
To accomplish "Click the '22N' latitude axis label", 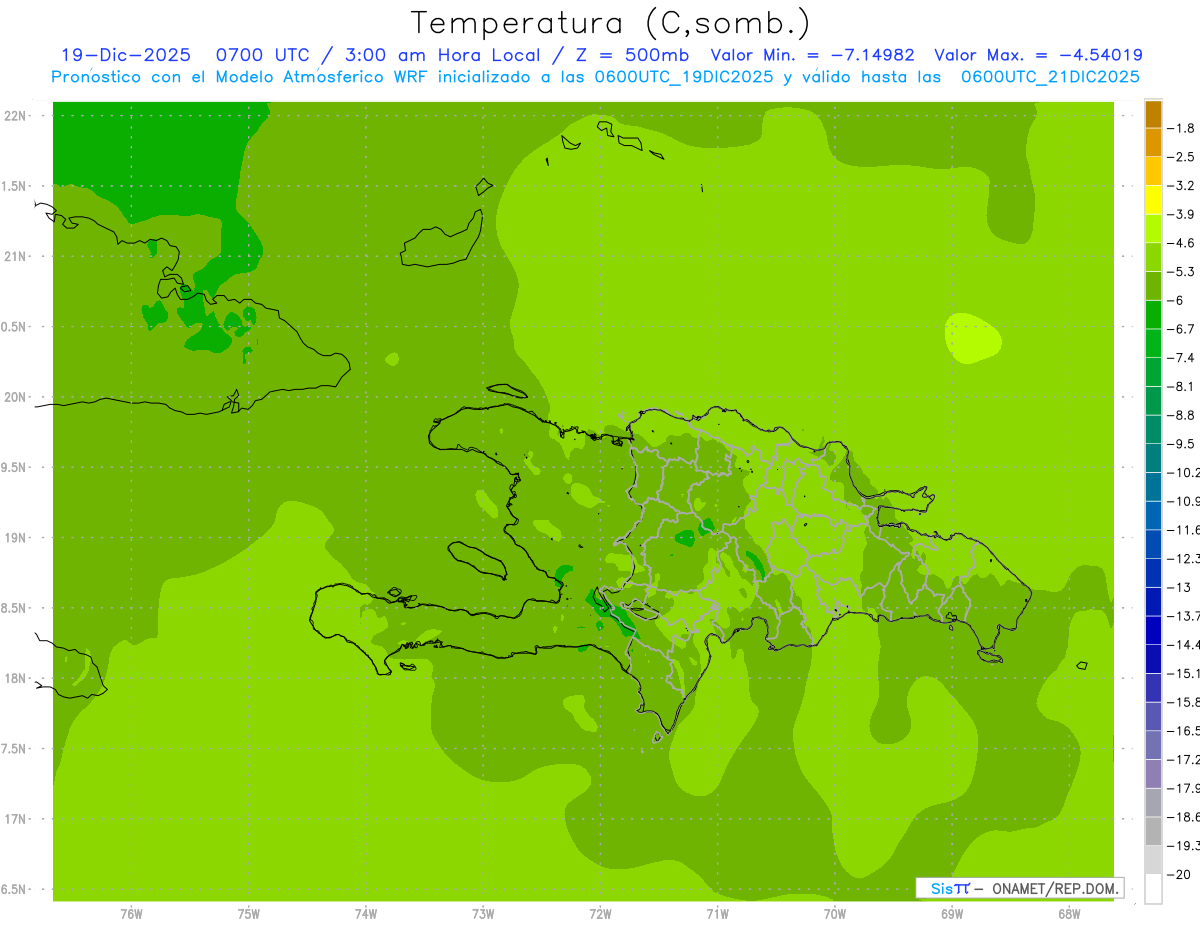I will point(15,116).
